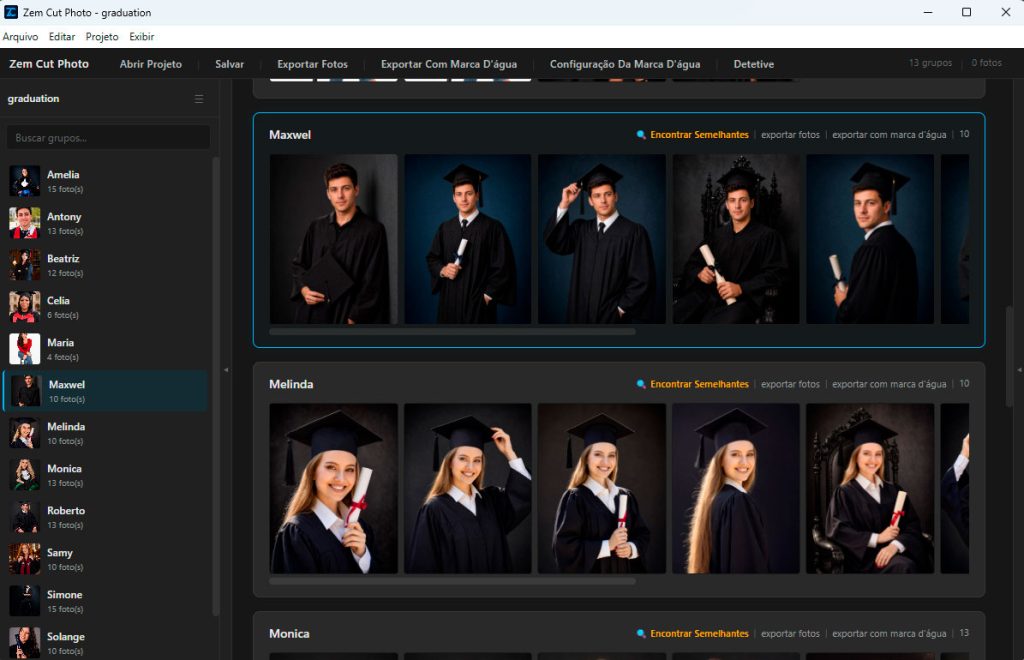This screenshot has width=1024, height=660.
Task: Open the Detetive tool
Action: coord(754,64)
